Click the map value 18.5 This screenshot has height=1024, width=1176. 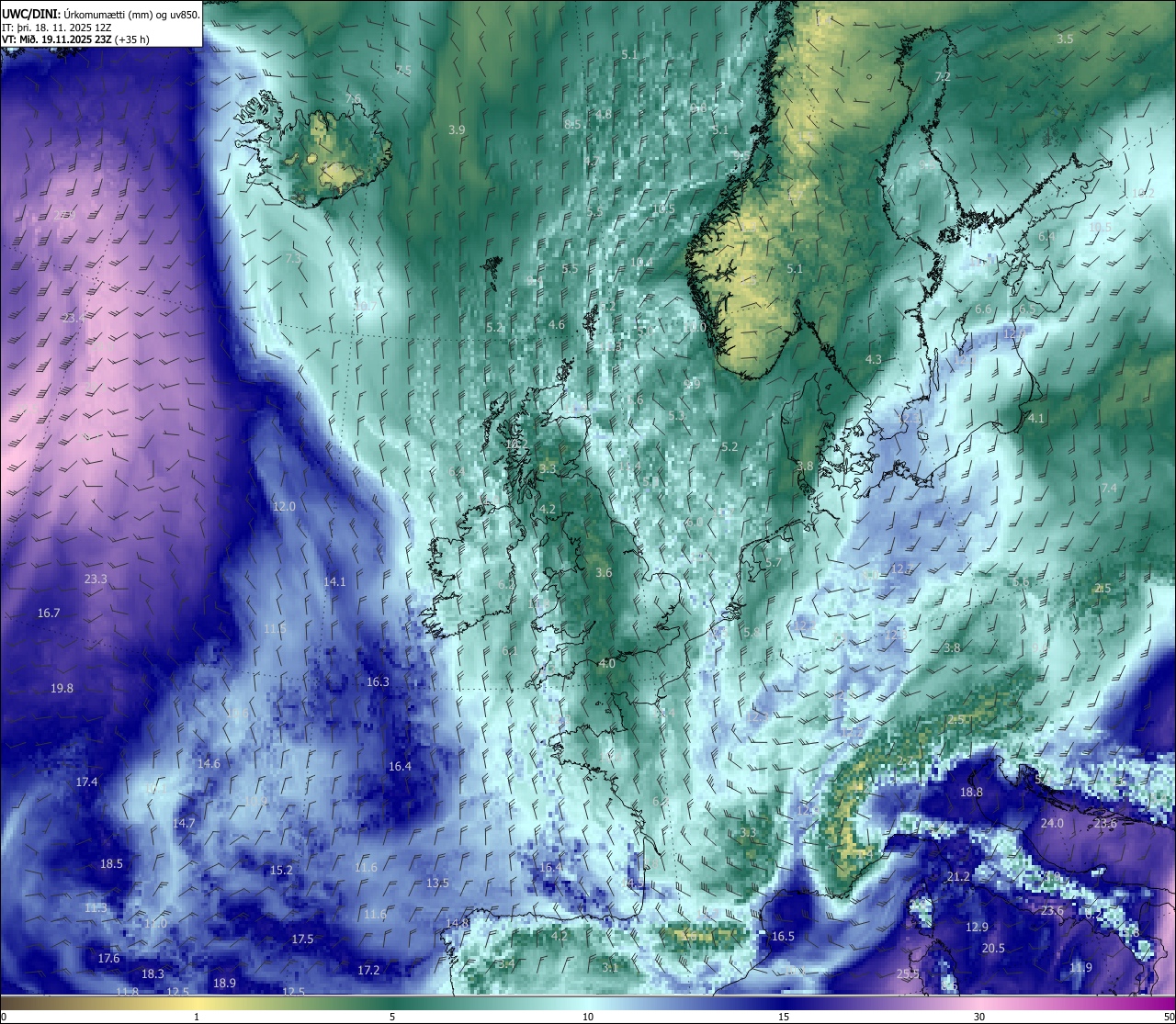[111, 864]
